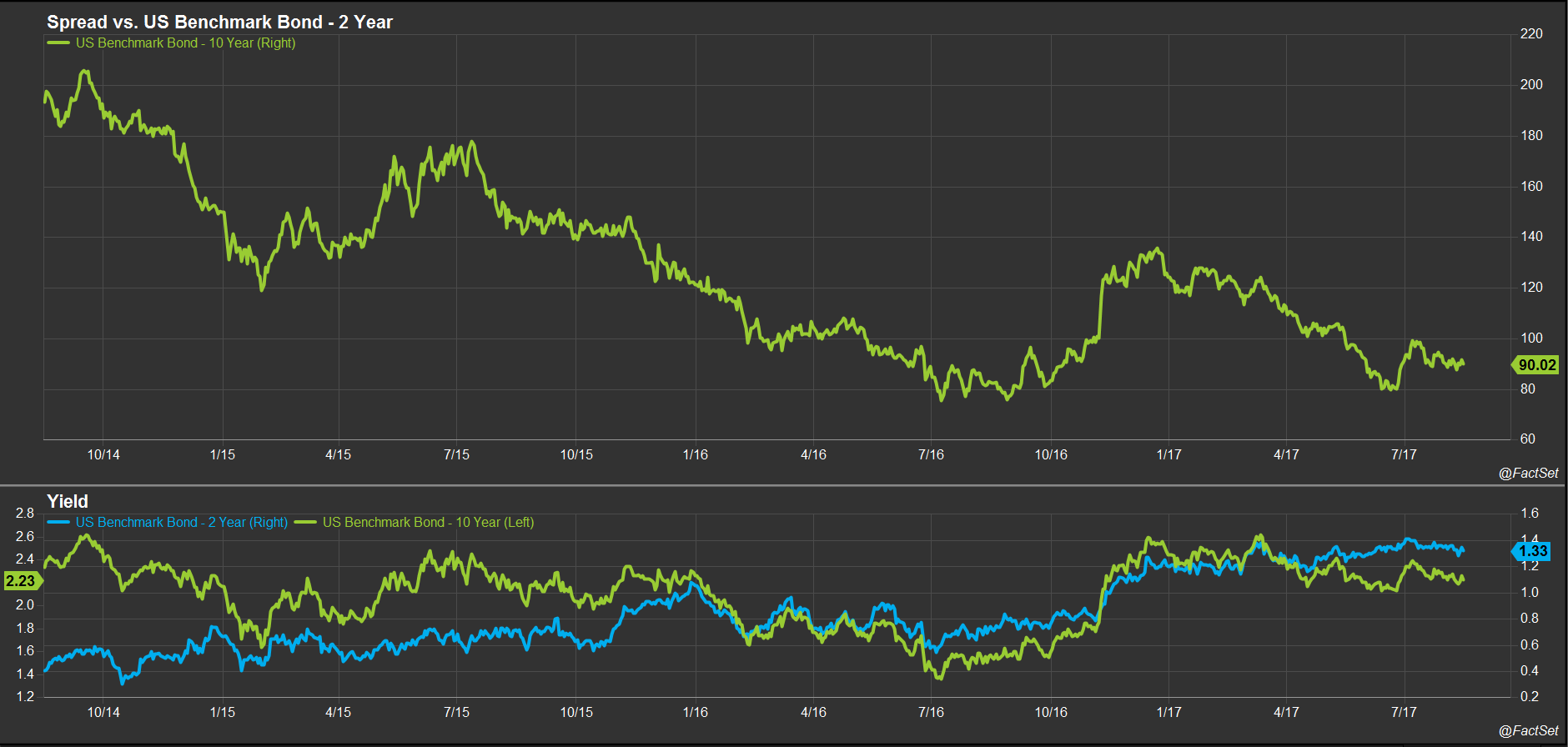The height and width of the screenshot is (747, 1568).
Task: Click the 0.8 axis label on the Yield chart
Action: click(1530, 618)
